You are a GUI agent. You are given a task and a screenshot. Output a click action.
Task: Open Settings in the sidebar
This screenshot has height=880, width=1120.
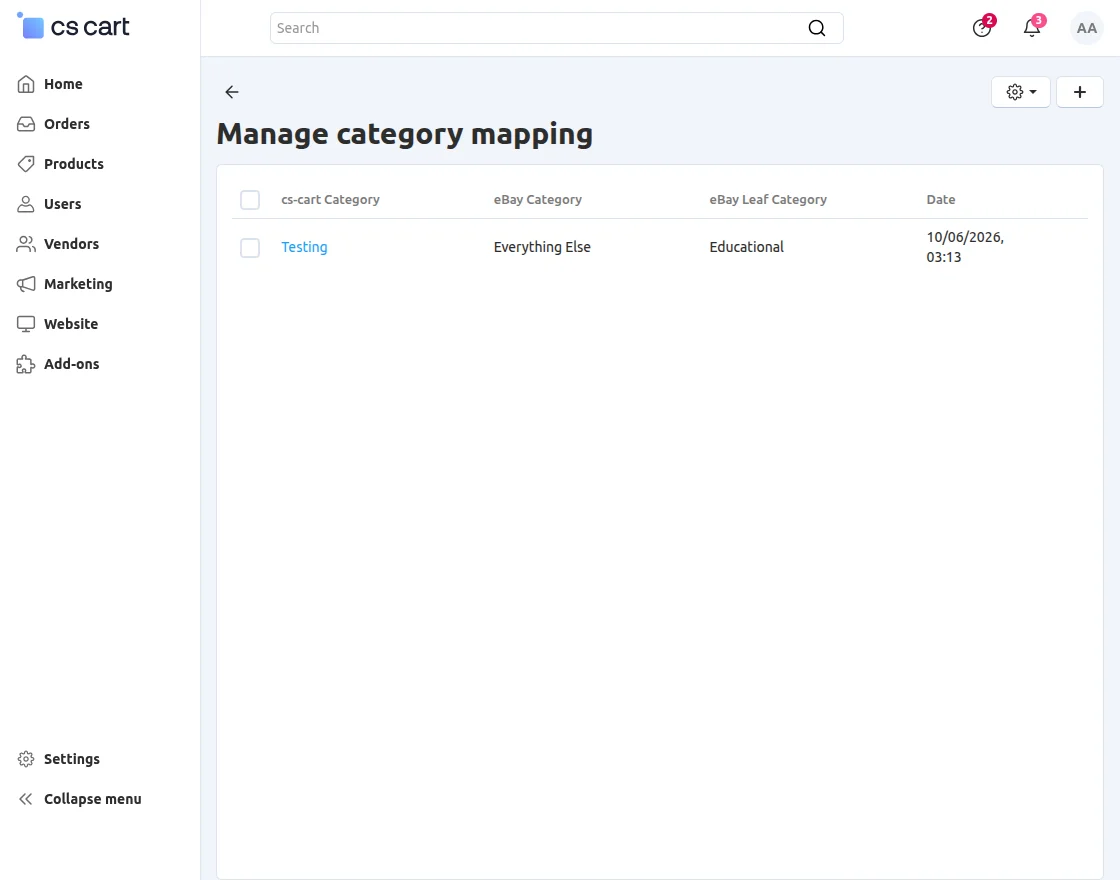(71, 759)
